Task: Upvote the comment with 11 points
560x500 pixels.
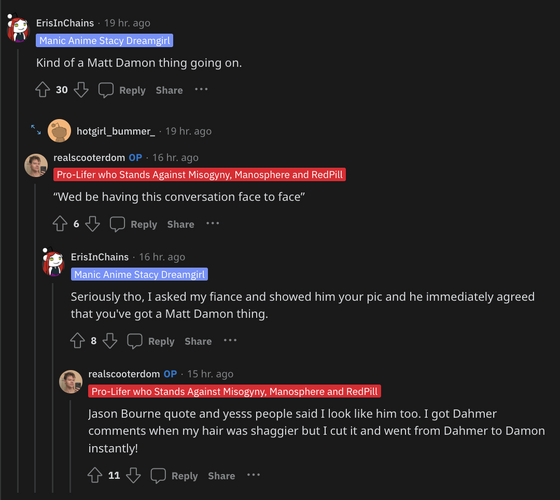Action: (95, 475)
